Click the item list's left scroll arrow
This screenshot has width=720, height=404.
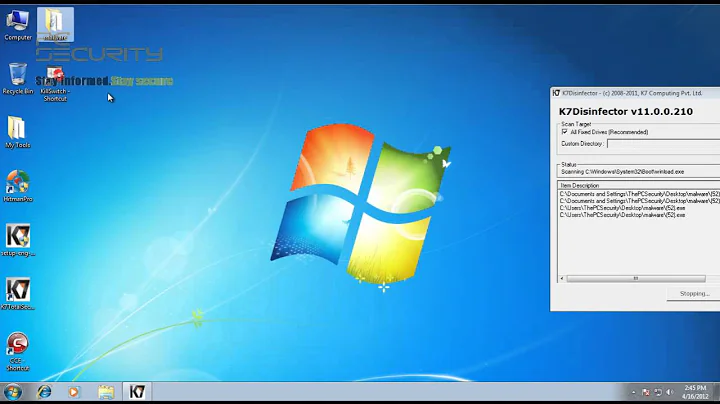tap(562, 279)
